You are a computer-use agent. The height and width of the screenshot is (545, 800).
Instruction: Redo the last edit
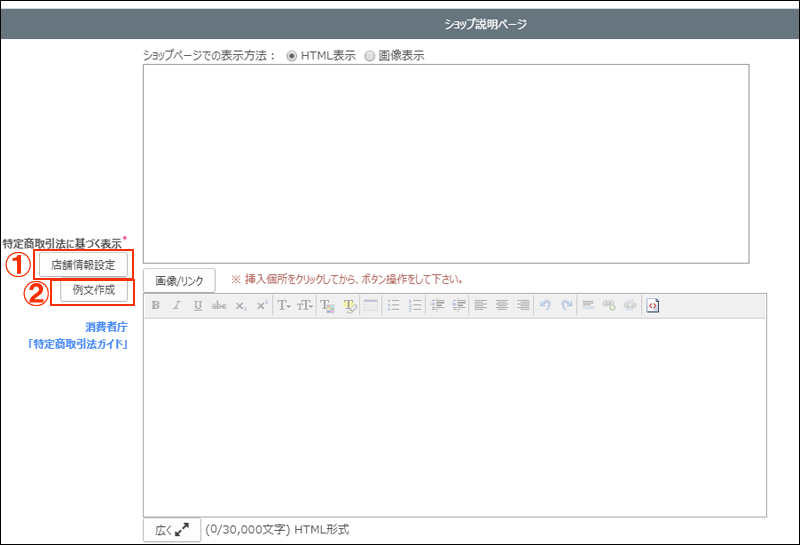coord(566,305)
